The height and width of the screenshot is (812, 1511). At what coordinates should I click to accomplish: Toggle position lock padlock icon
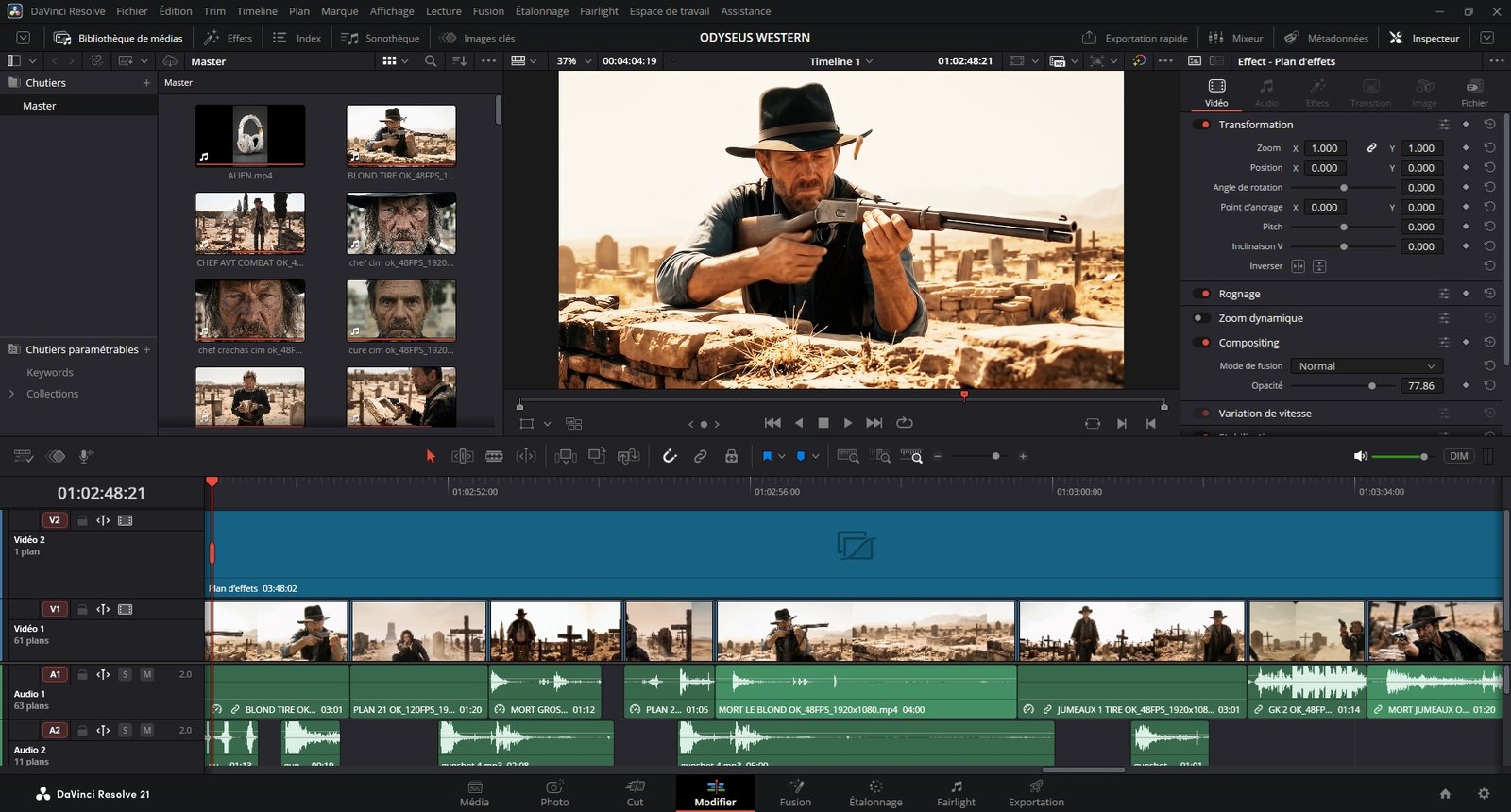pyautogui.click(x=731, y=456)
